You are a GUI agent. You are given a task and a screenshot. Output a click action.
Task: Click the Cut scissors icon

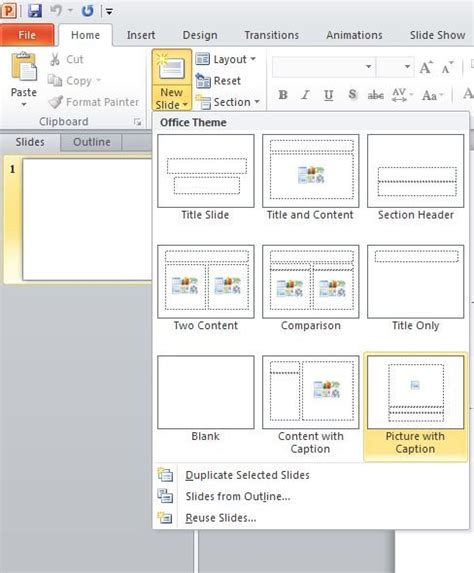(x=55, y=59)
